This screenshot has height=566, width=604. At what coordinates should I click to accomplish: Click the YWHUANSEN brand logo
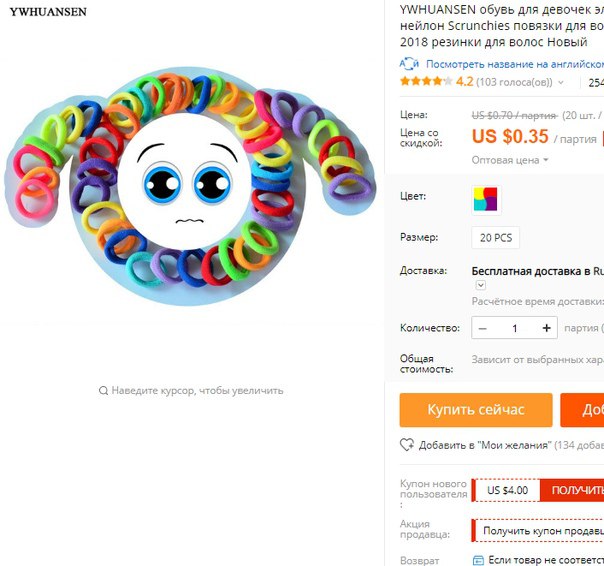click(x=48, y=12)
